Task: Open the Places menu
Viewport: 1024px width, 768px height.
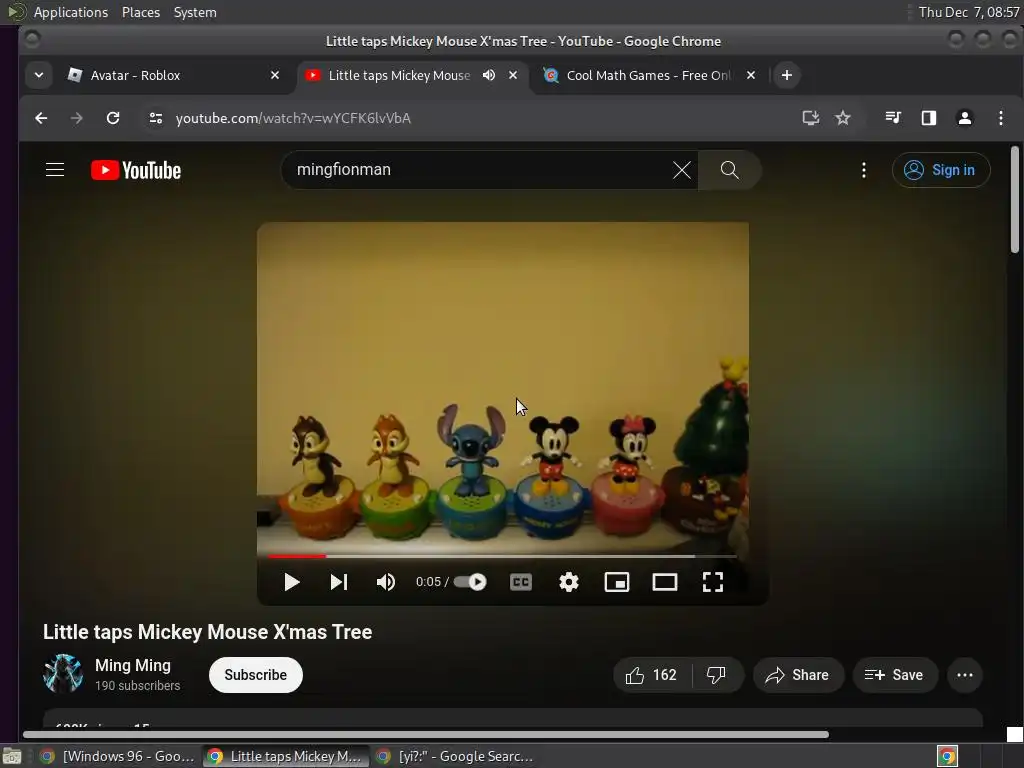Action: click(x=140, y=12)
